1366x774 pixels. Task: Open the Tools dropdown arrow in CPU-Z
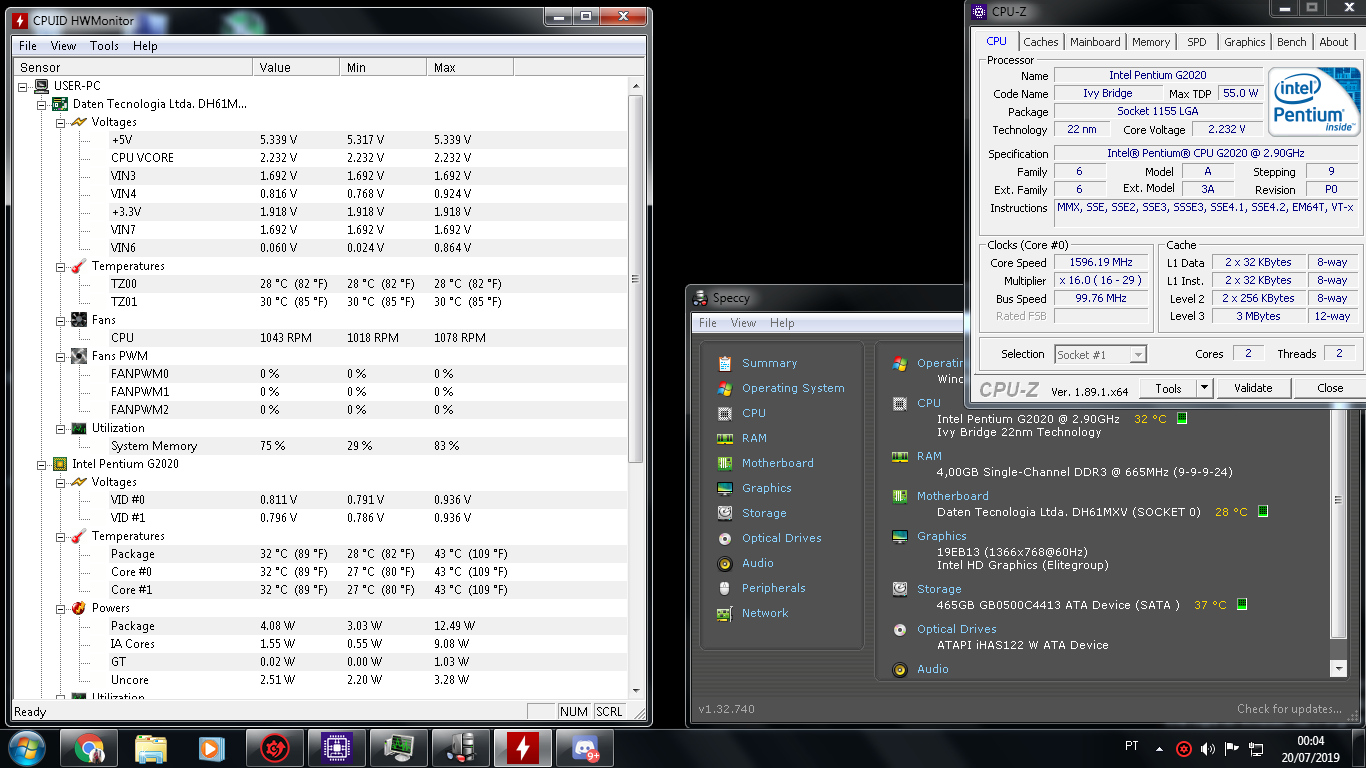[1204, 388]
